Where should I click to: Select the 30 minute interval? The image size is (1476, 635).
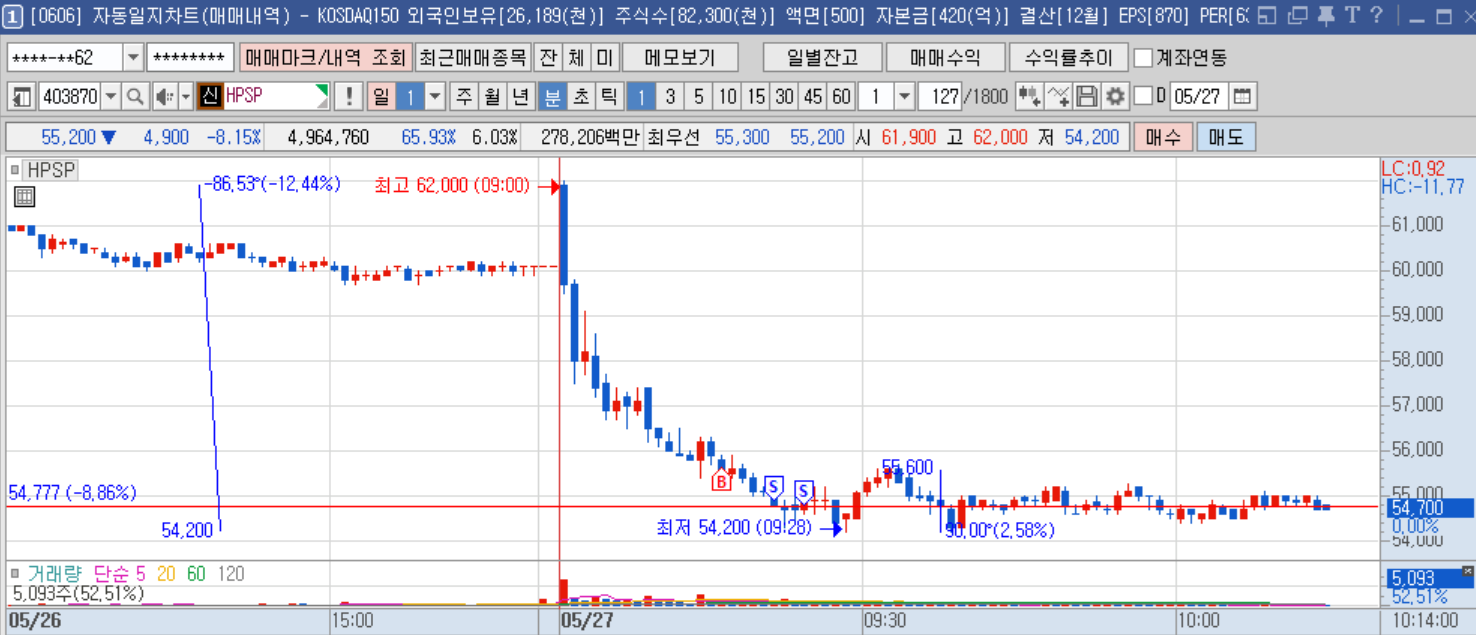(x=784, y=97)
